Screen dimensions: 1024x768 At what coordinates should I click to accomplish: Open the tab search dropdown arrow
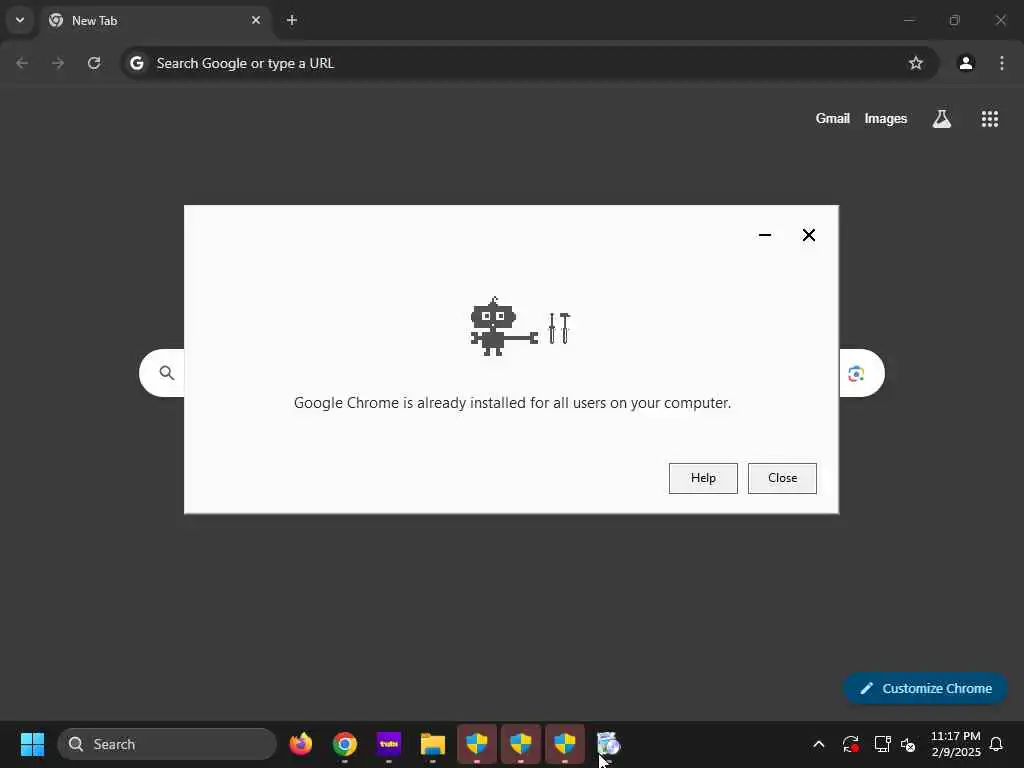[x=20, y=20]
